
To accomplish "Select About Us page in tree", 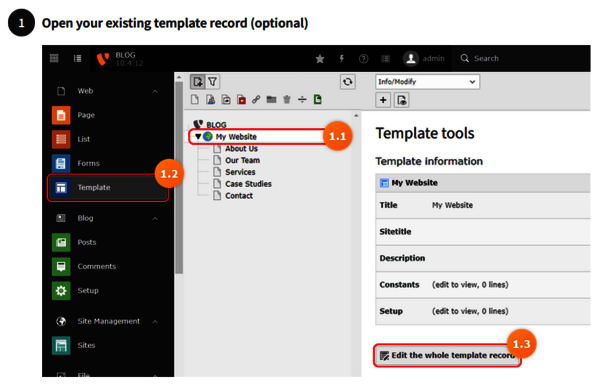I will click(241, 148).
